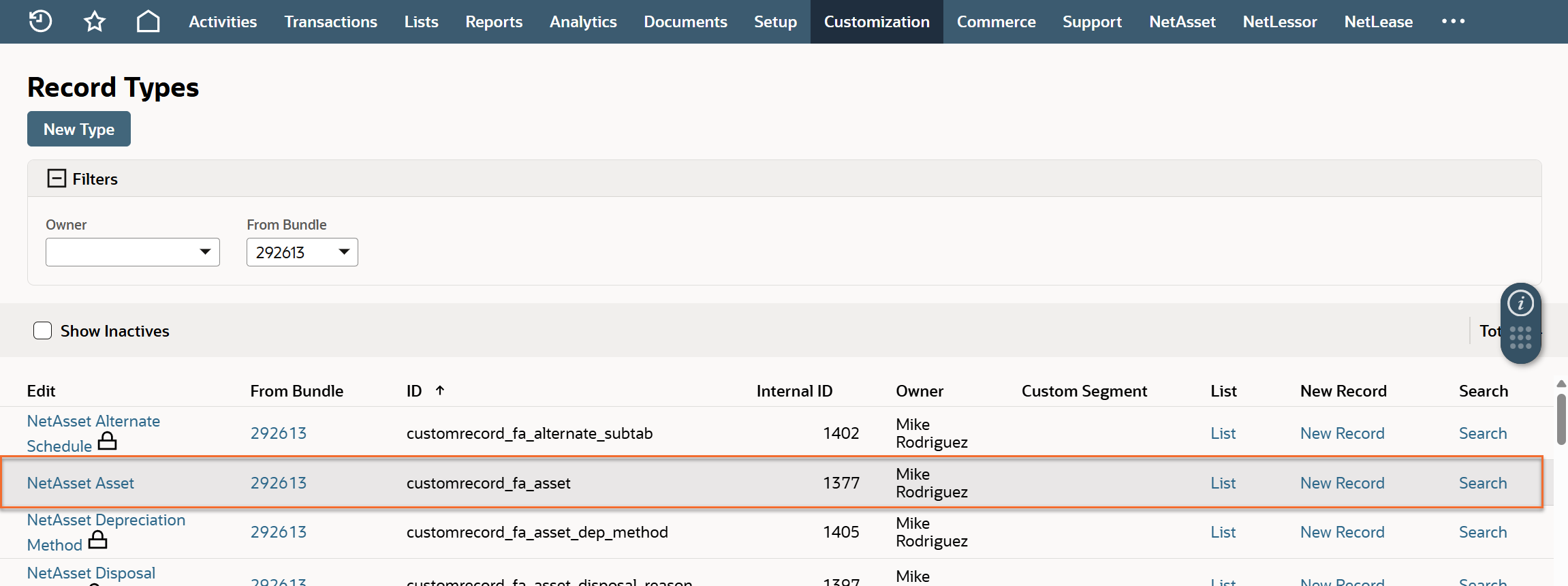Click the Shortcuts star icon
1568x586 pixels.
(x=94, y=21)
